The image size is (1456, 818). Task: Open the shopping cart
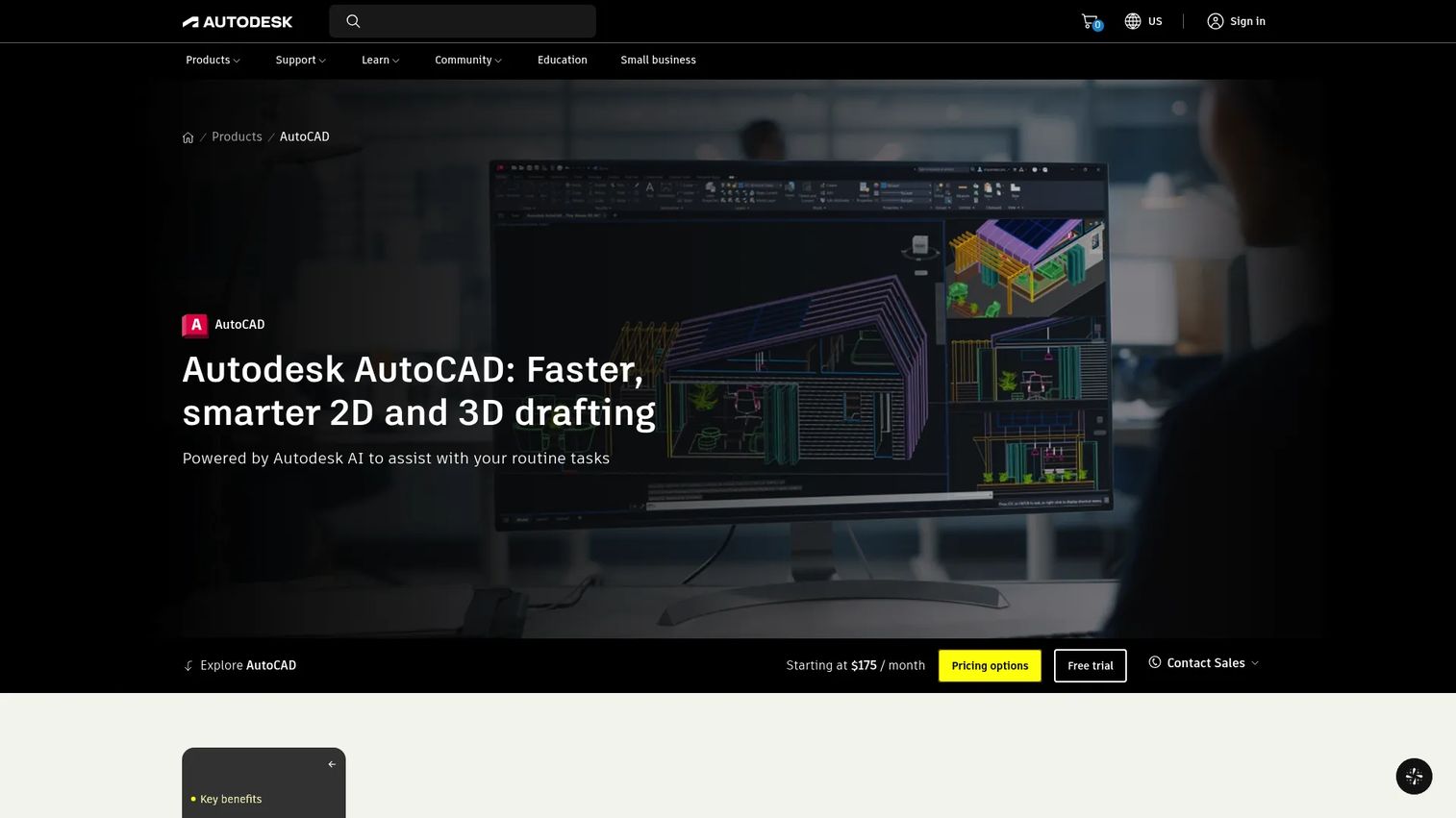pos(1091,21)
